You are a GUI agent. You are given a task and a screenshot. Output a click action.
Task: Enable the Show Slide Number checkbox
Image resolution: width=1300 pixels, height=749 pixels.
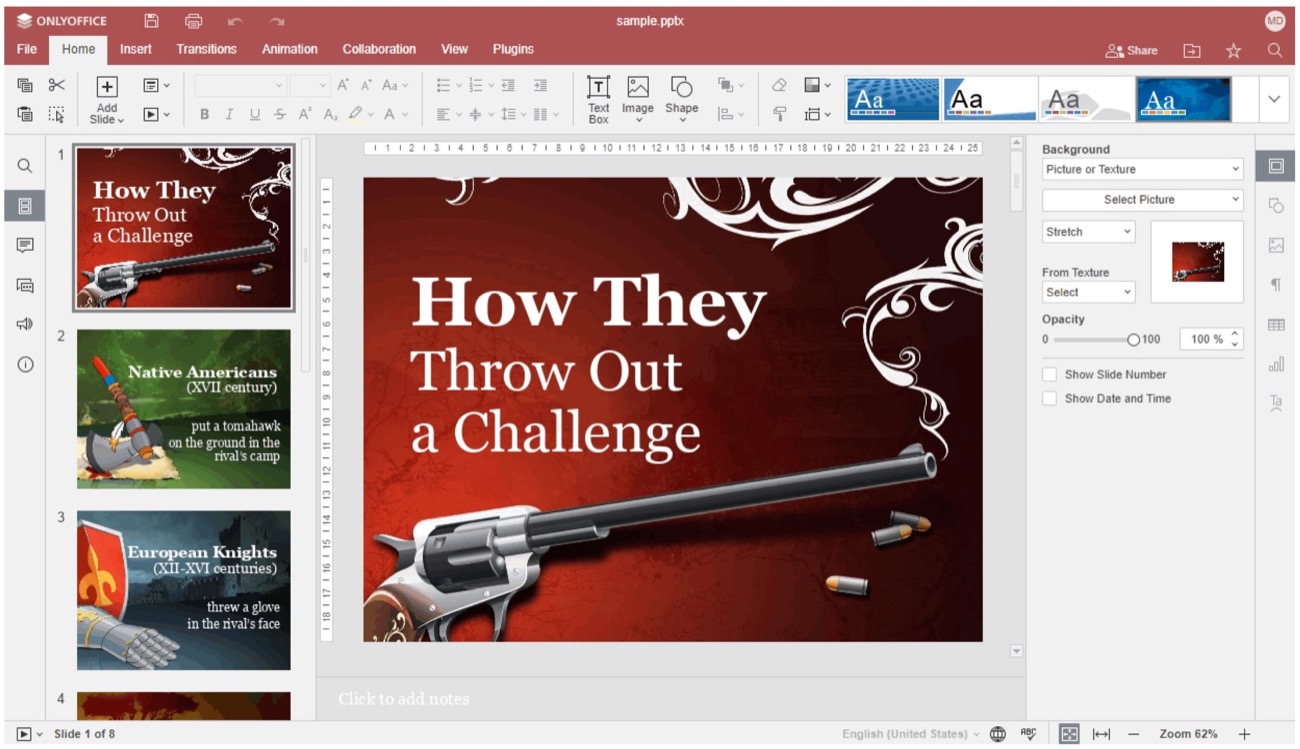1049,374
